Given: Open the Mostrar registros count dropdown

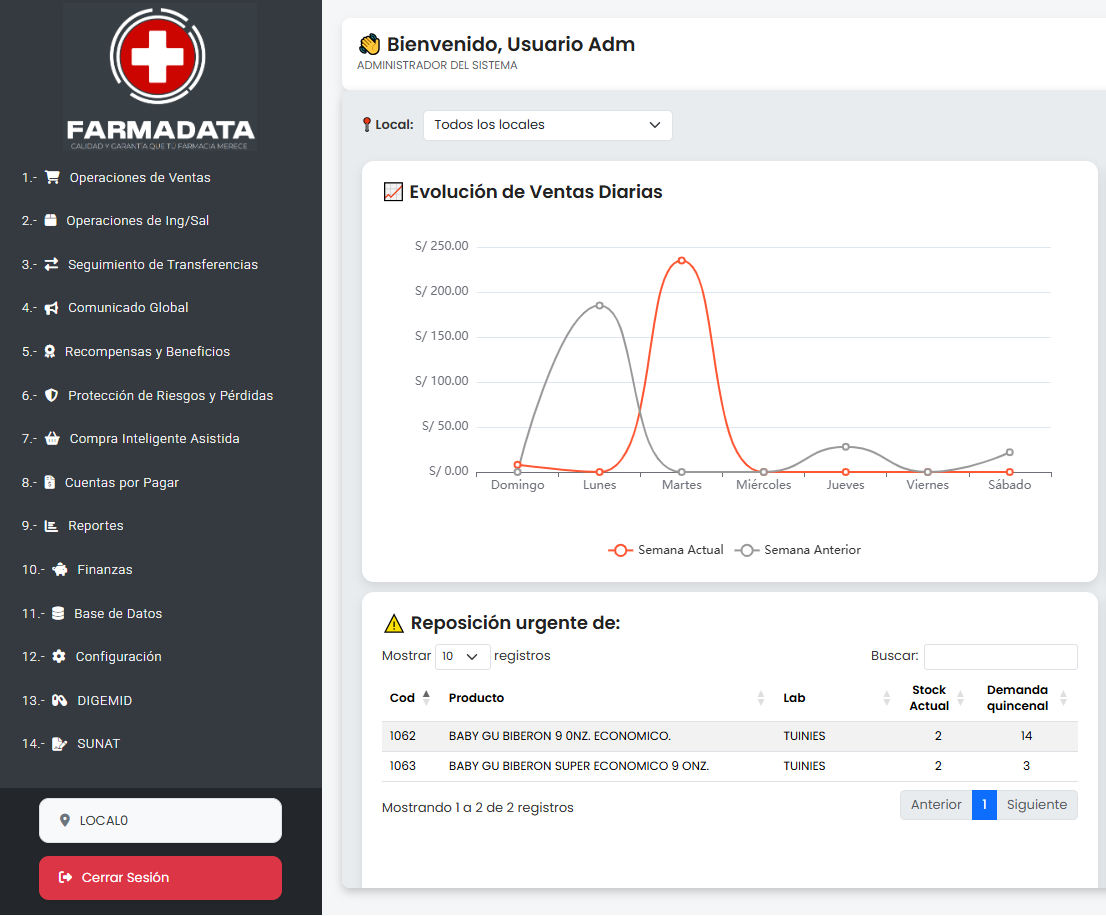Looking at the screenshot, I should click(x=462, y=657).
